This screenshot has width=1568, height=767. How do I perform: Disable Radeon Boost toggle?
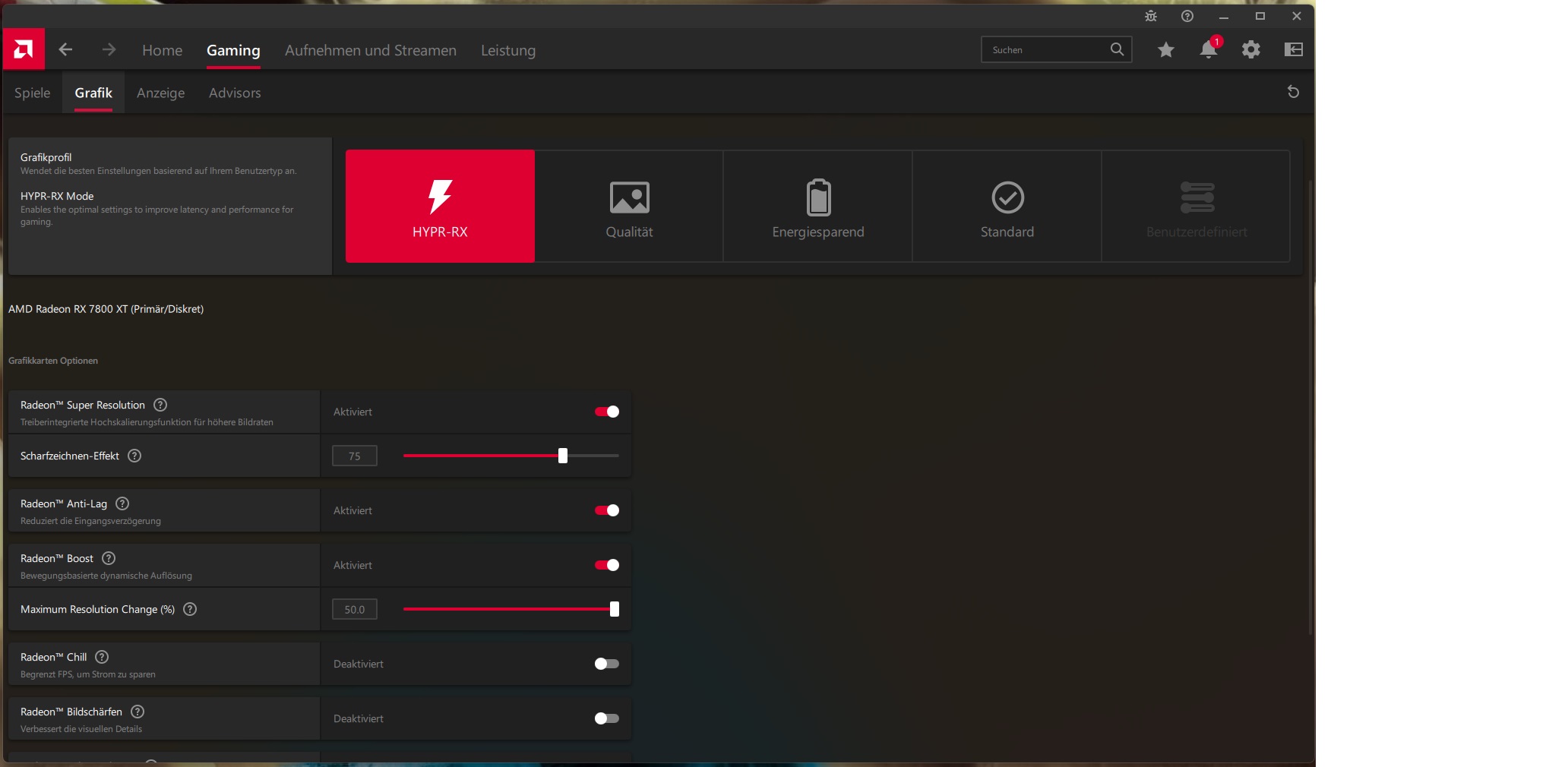coord(607,565)
